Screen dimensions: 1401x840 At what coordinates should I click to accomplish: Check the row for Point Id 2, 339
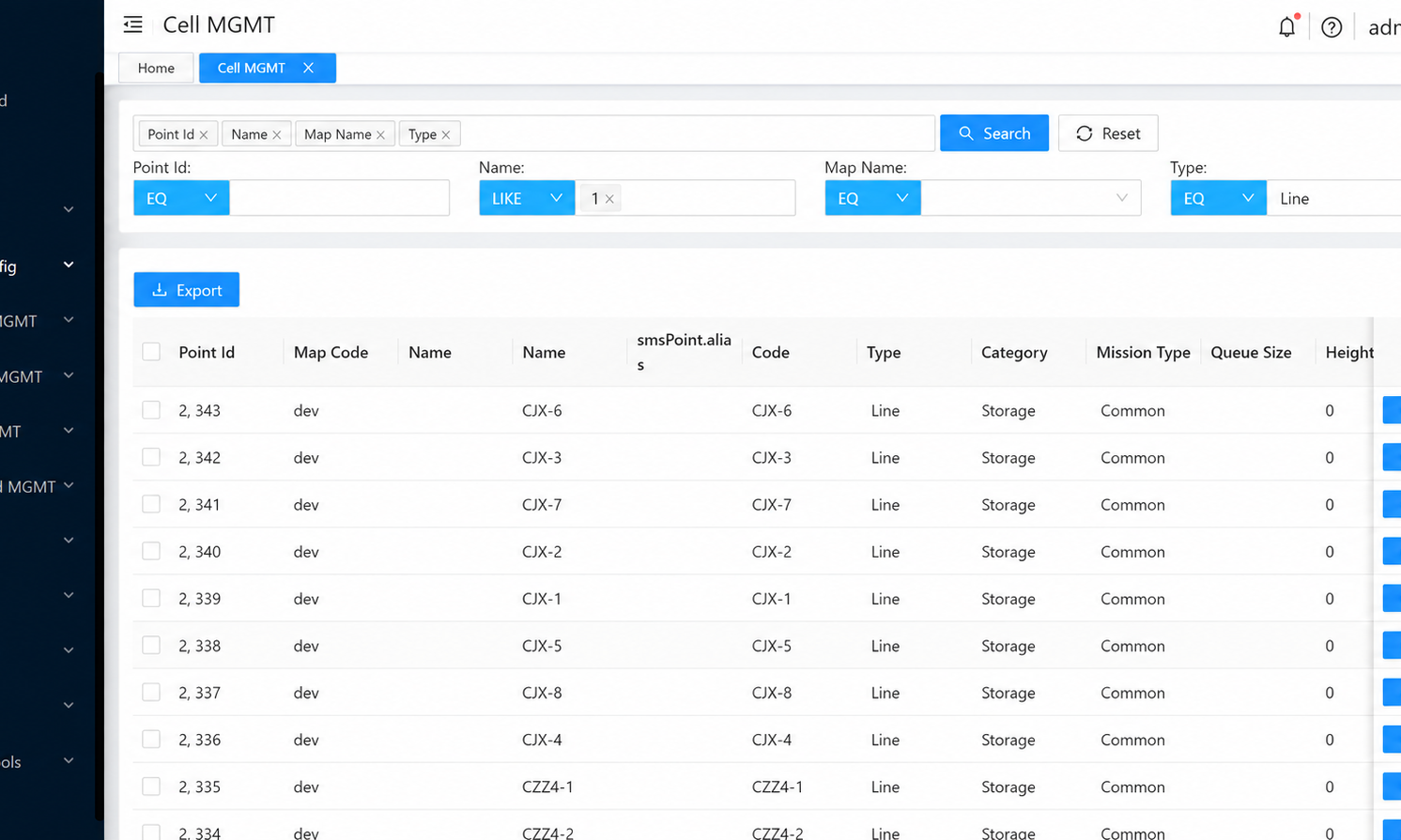[151, 598]
